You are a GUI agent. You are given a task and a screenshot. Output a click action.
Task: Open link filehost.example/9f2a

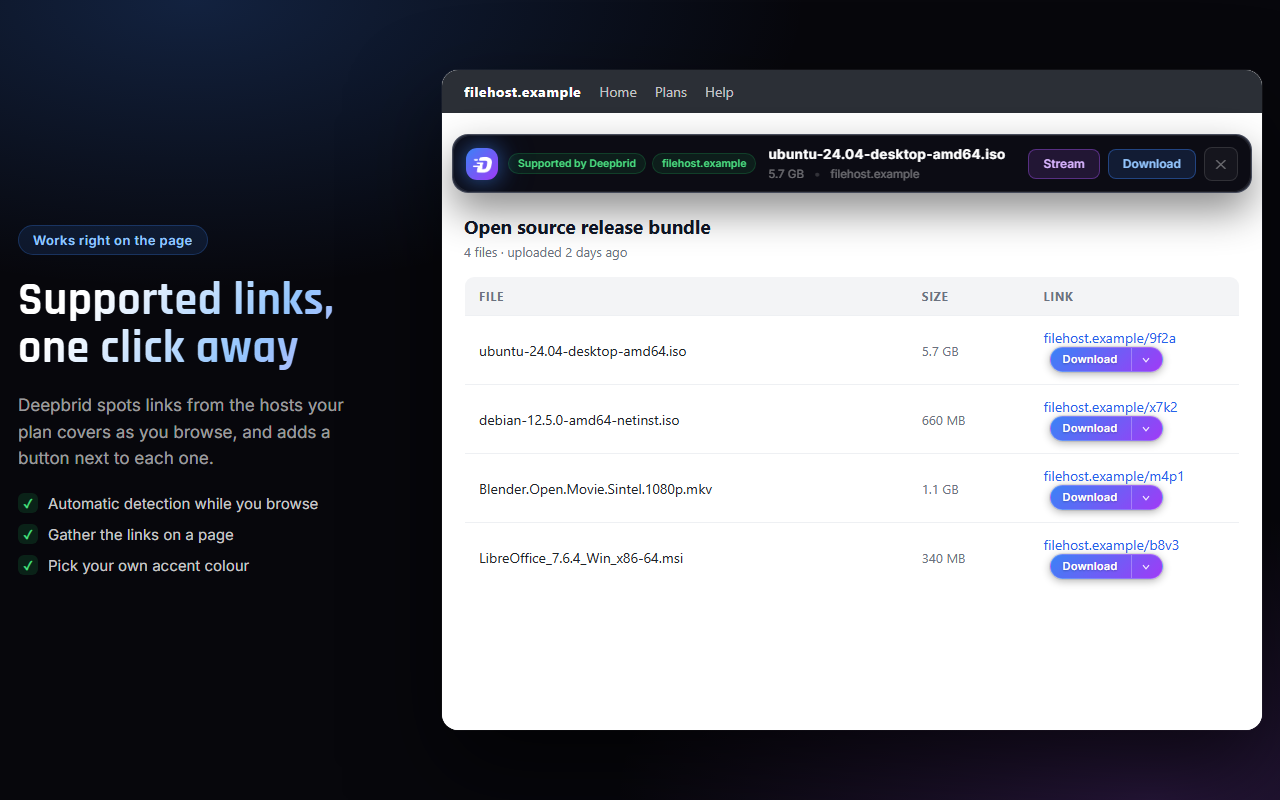coord(1109,338)
